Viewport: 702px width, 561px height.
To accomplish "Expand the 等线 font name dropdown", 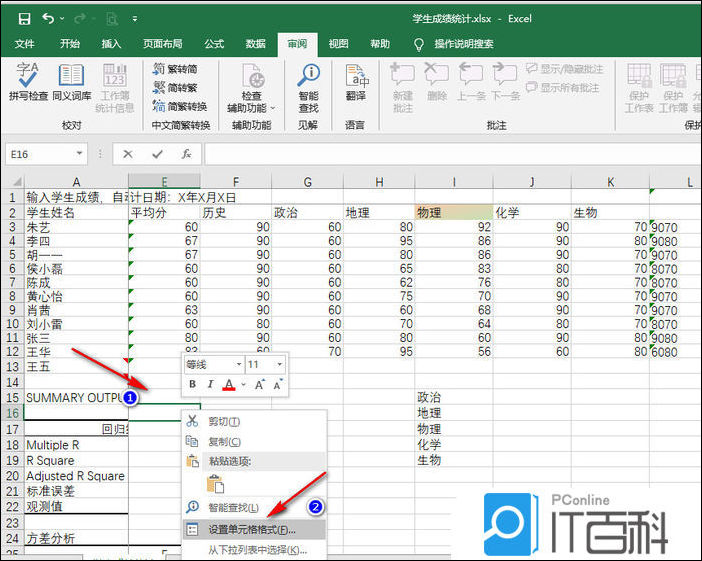I will click(x=238, y=364).
